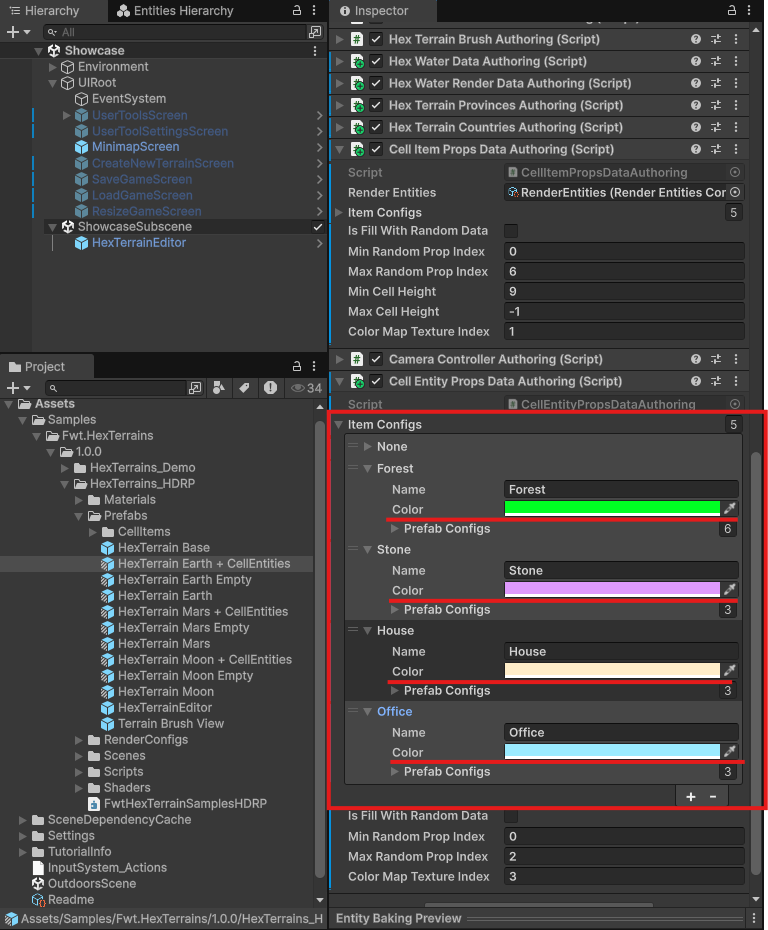Image resolution: width=768 pixels, height=930 pixels.
Task: Open Entity Baking Preview options menu
Action: [753, 918]
